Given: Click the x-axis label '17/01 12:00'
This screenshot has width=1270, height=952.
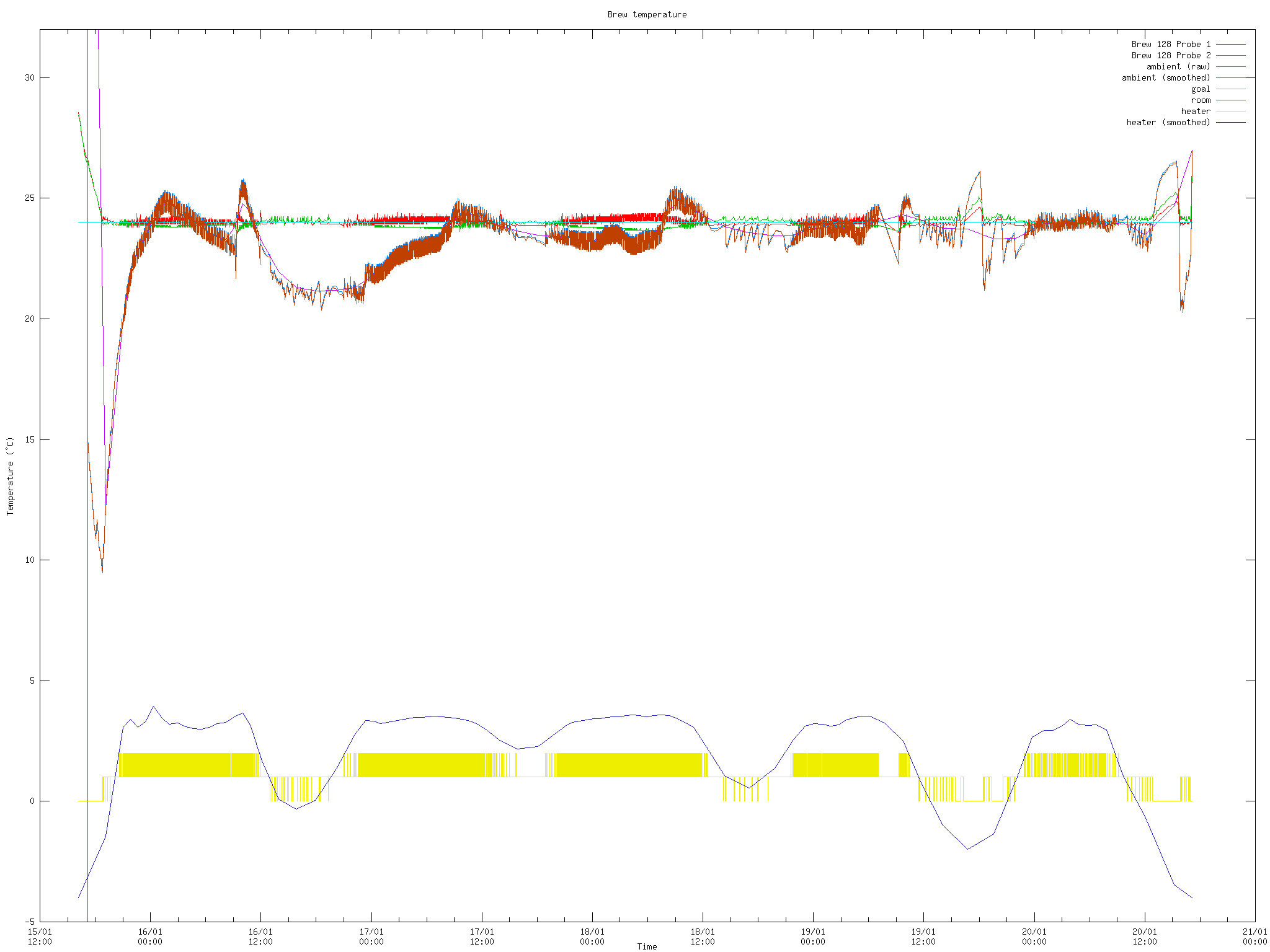Looking at the screenshot, I should coord(482,937).
